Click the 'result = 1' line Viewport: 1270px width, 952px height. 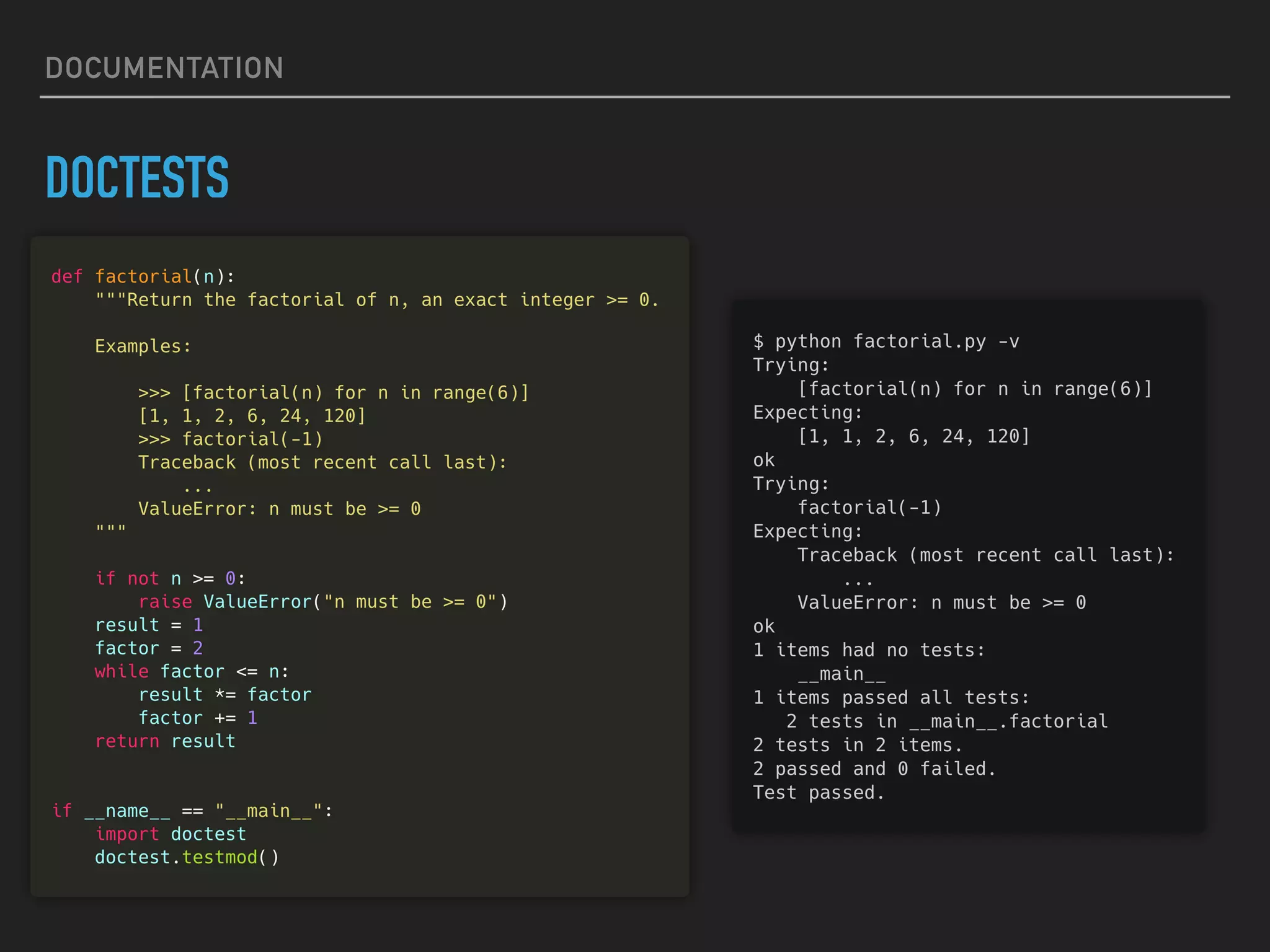click(x=149, y=625)
